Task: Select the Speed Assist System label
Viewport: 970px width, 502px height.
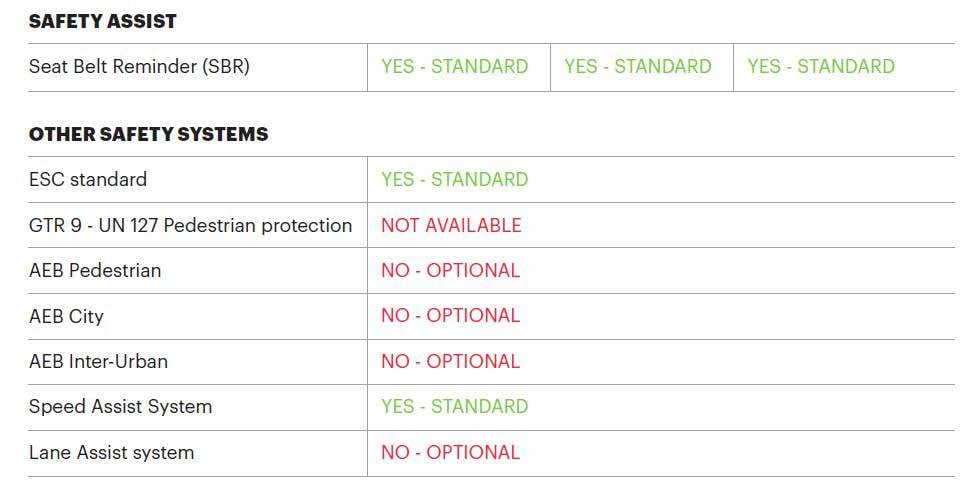Action: [120, 407]
